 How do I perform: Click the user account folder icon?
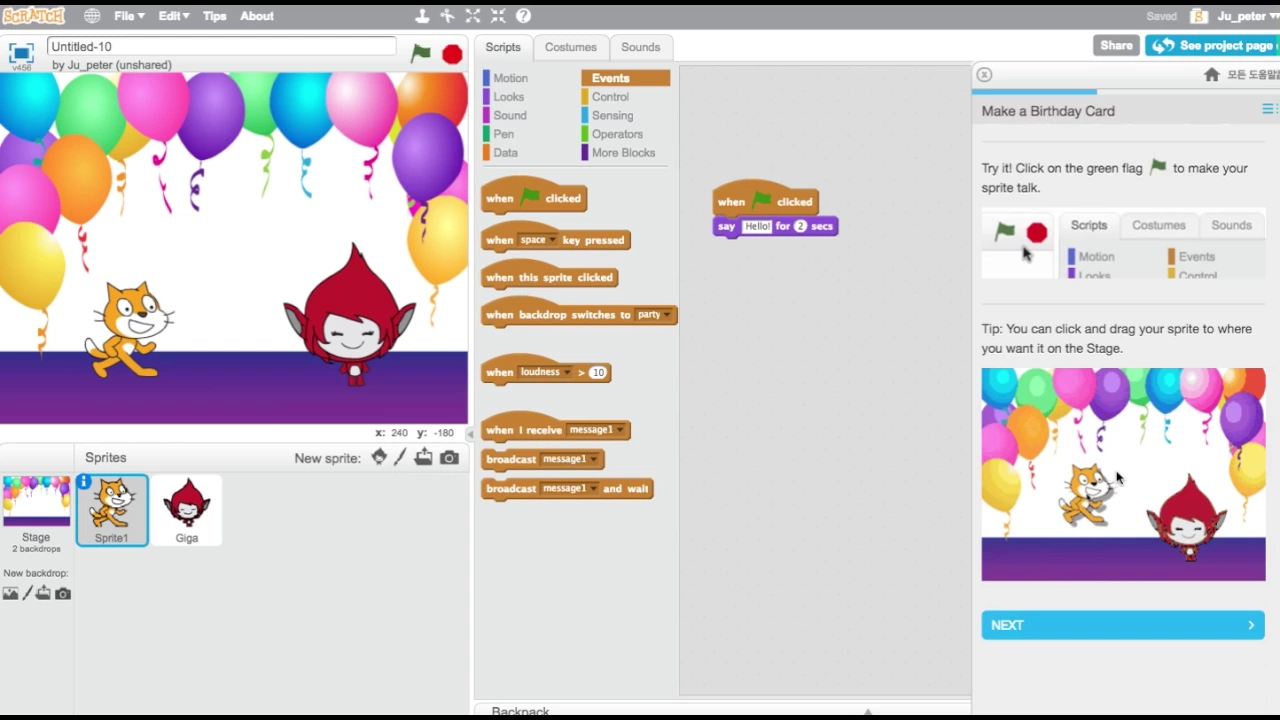pos(1199,16)
